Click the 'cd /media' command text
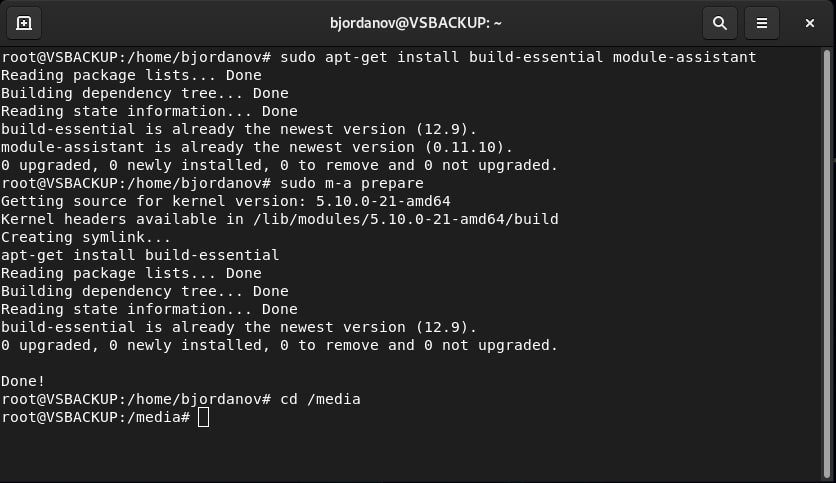 pos(320,399)
